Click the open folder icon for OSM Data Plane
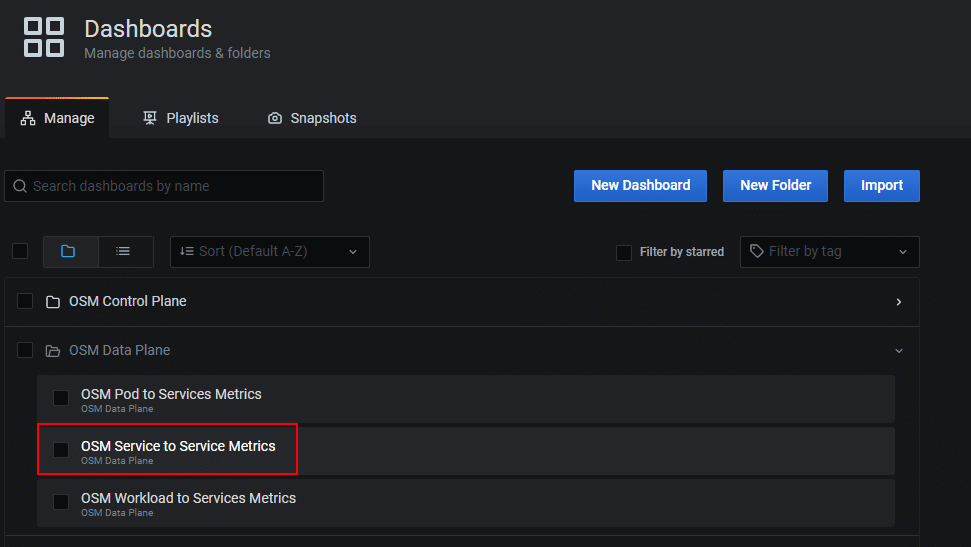This screenshot has height=547, width=971. coord(53,351)
